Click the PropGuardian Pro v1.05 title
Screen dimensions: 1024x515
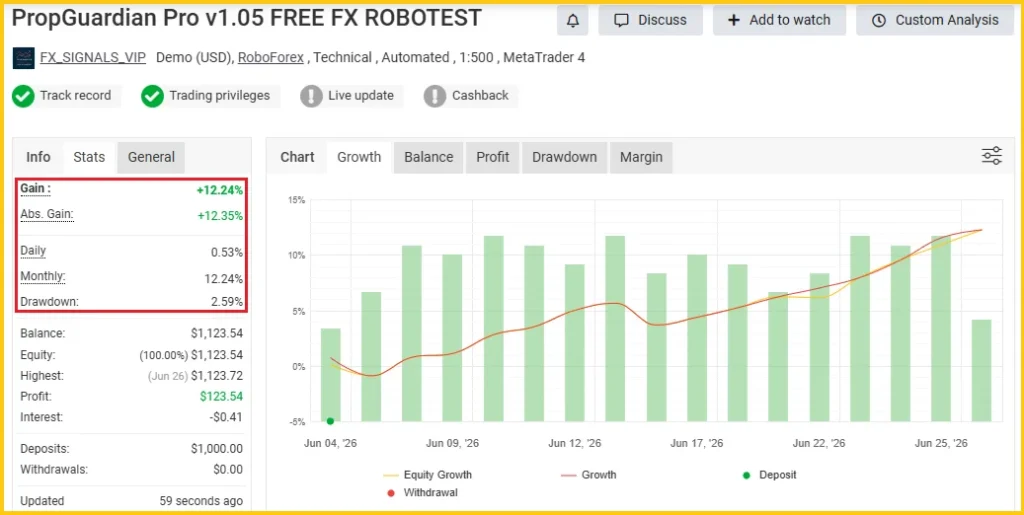247,18
